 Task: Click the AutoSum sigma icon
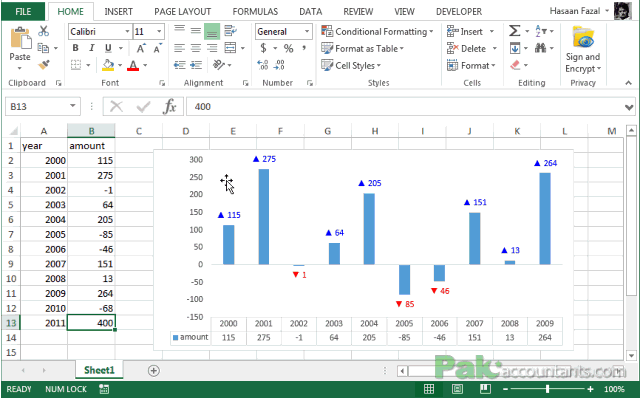click(514, 31)
